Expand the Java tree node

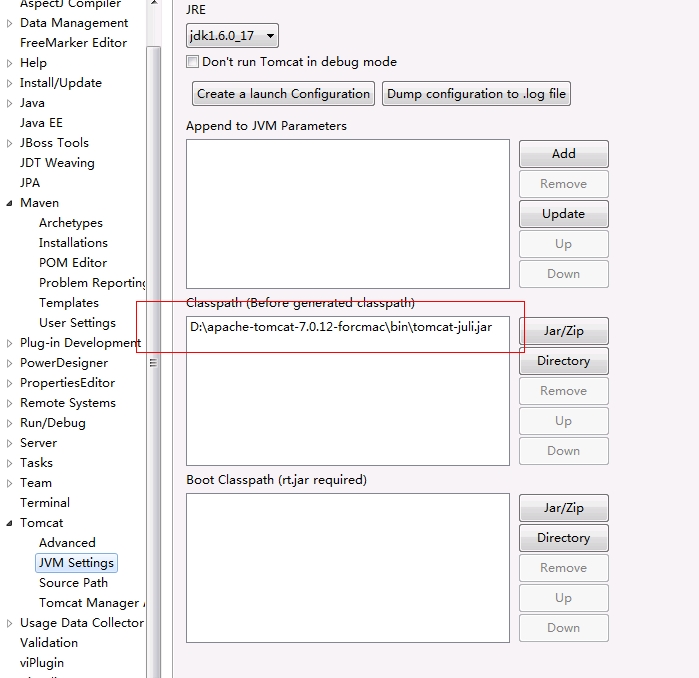tap(9, 103)
